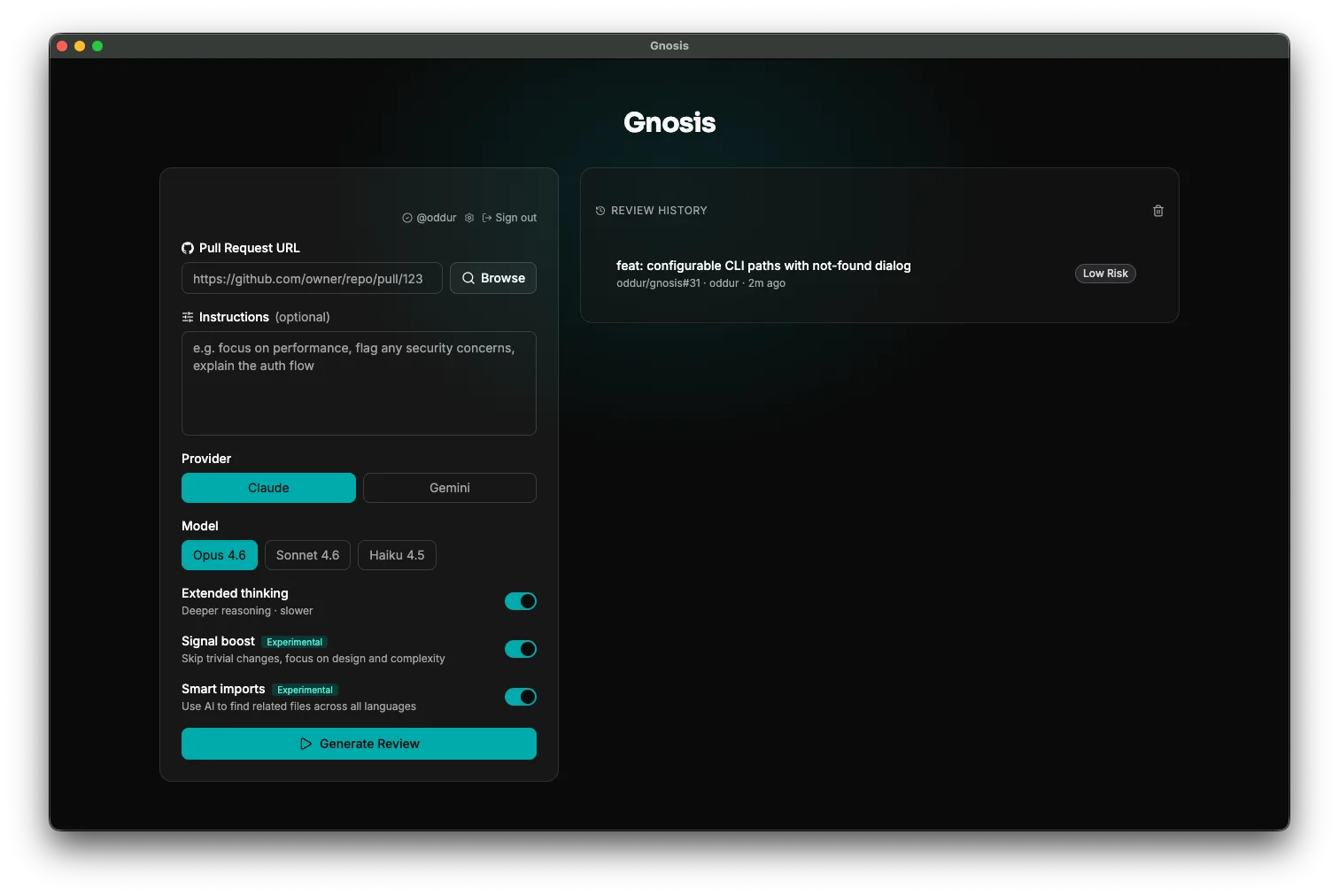Click the REVIEW HISTORY heading
This screenshot has height=896, width=1339.
pos(659,211)
